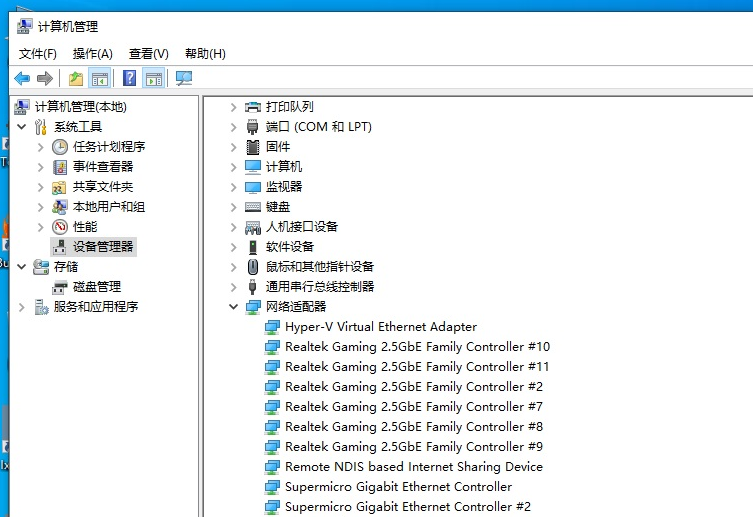Click the 鼠标和其他指针设备 label
Image resolution: width=753 pixels, height=517 pixels.
[319, 267]
